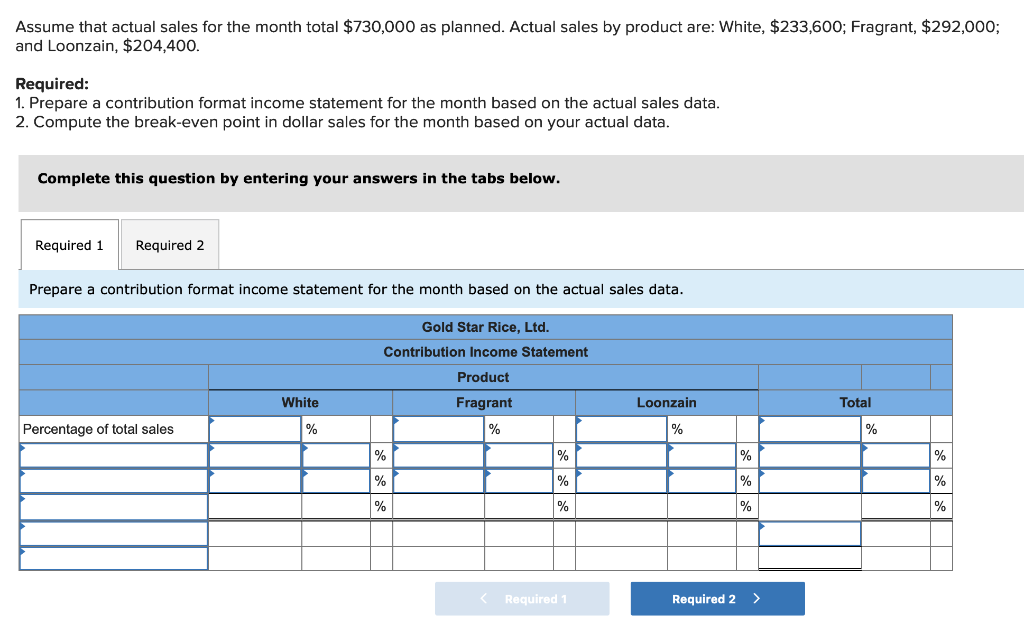Click White percentage of total sales field
1024x643 pixels.
tap(255, 429)
